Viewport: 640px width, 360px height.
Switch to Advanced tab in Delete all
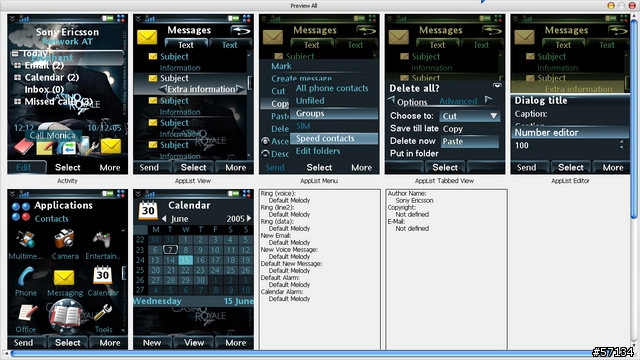click(x=458, y=101)
